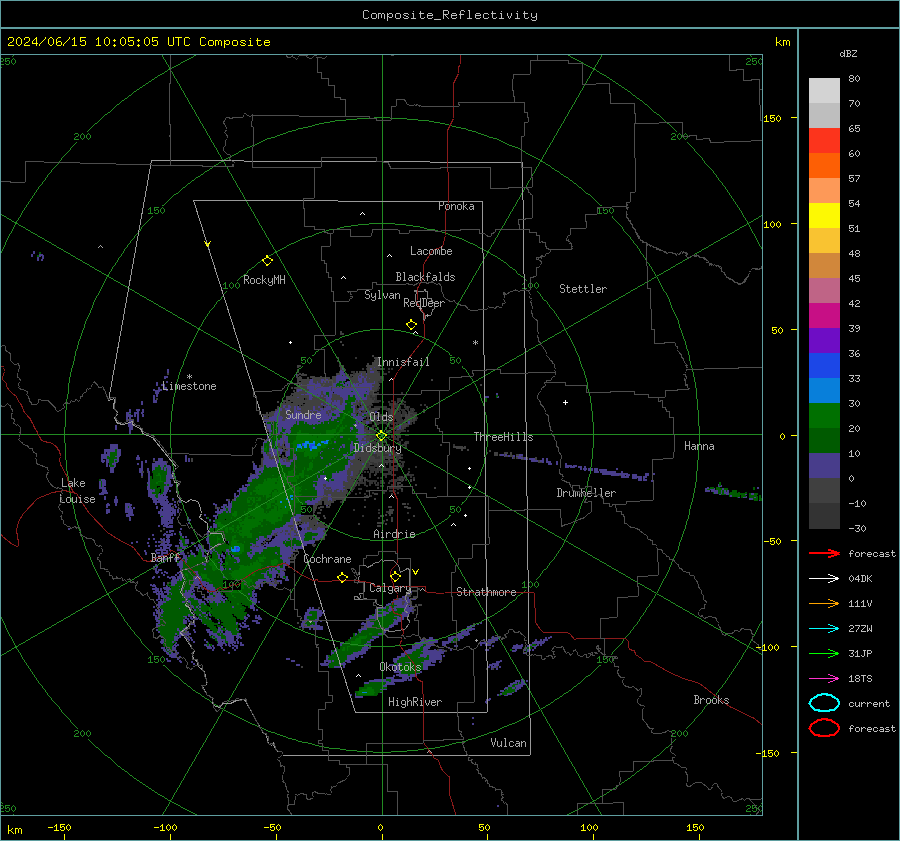Click the green 31JP arrow legend icon

[x=824, y=653]
